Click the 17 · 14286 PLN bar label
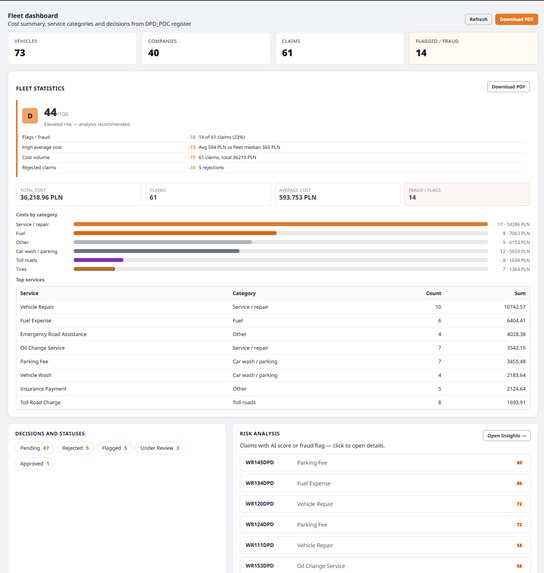Screen dimensions: 544x573 [513, 224]
